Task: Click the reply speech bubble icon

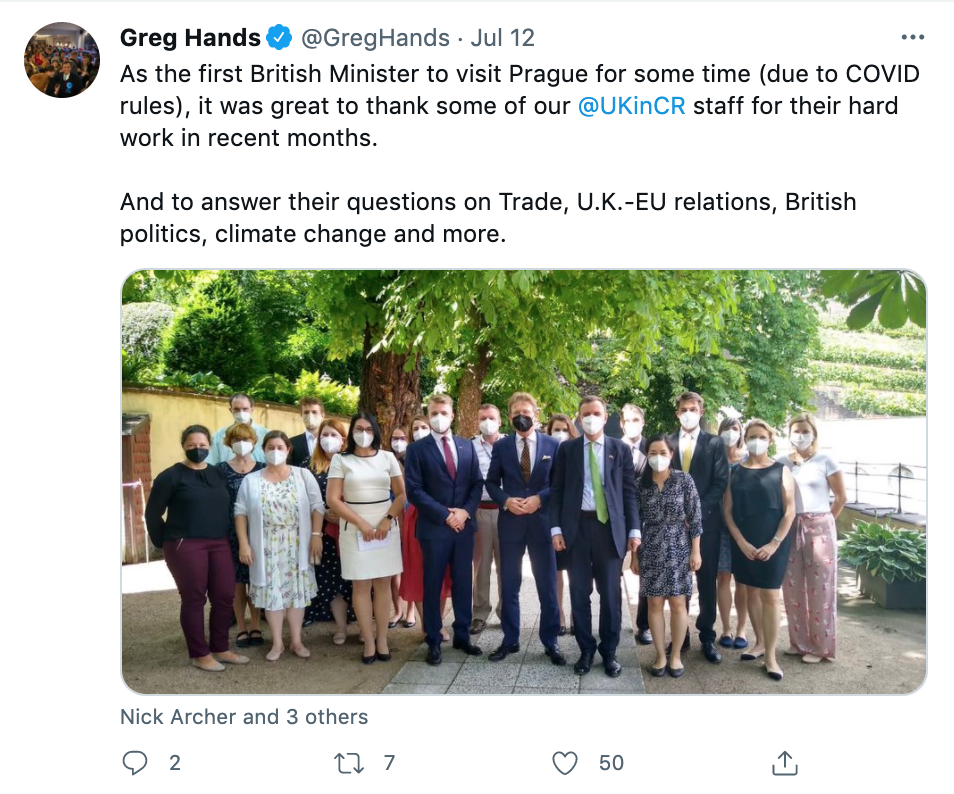Action: (x=135, y=763)
